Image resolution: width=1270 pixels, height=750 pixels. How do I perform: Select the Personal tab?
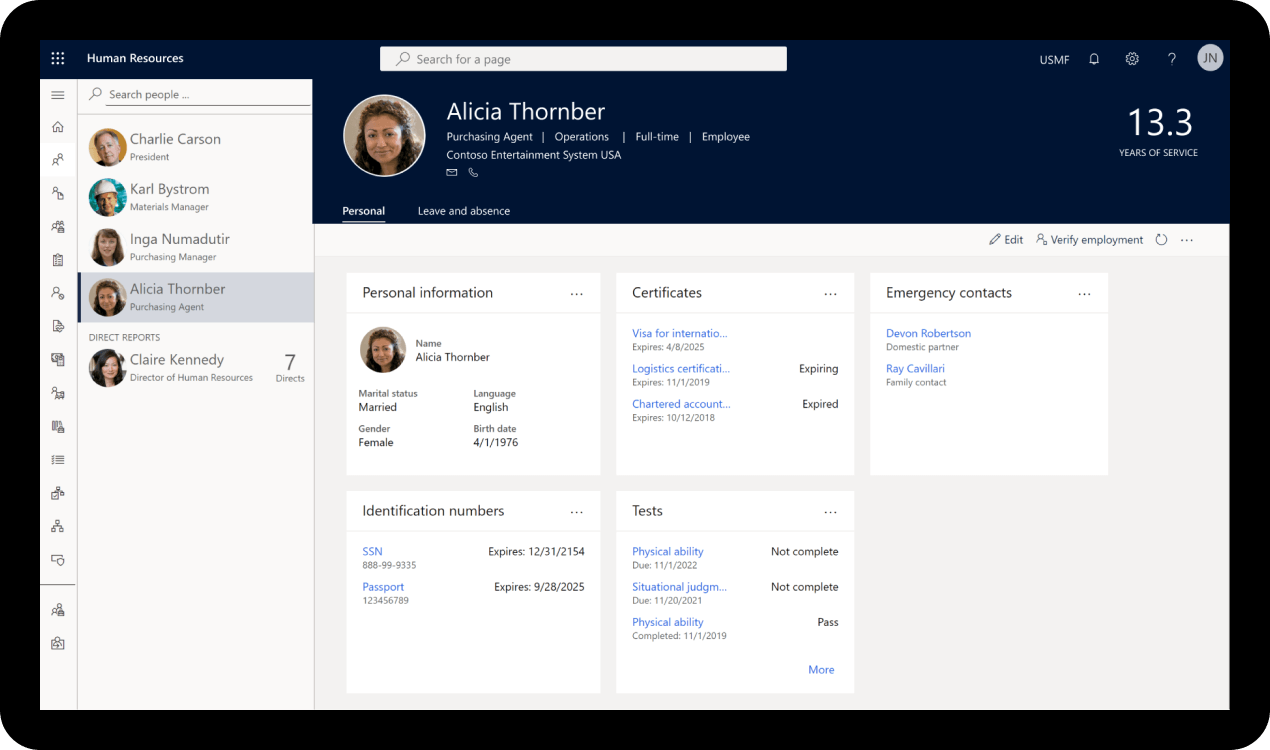[363, 211]
